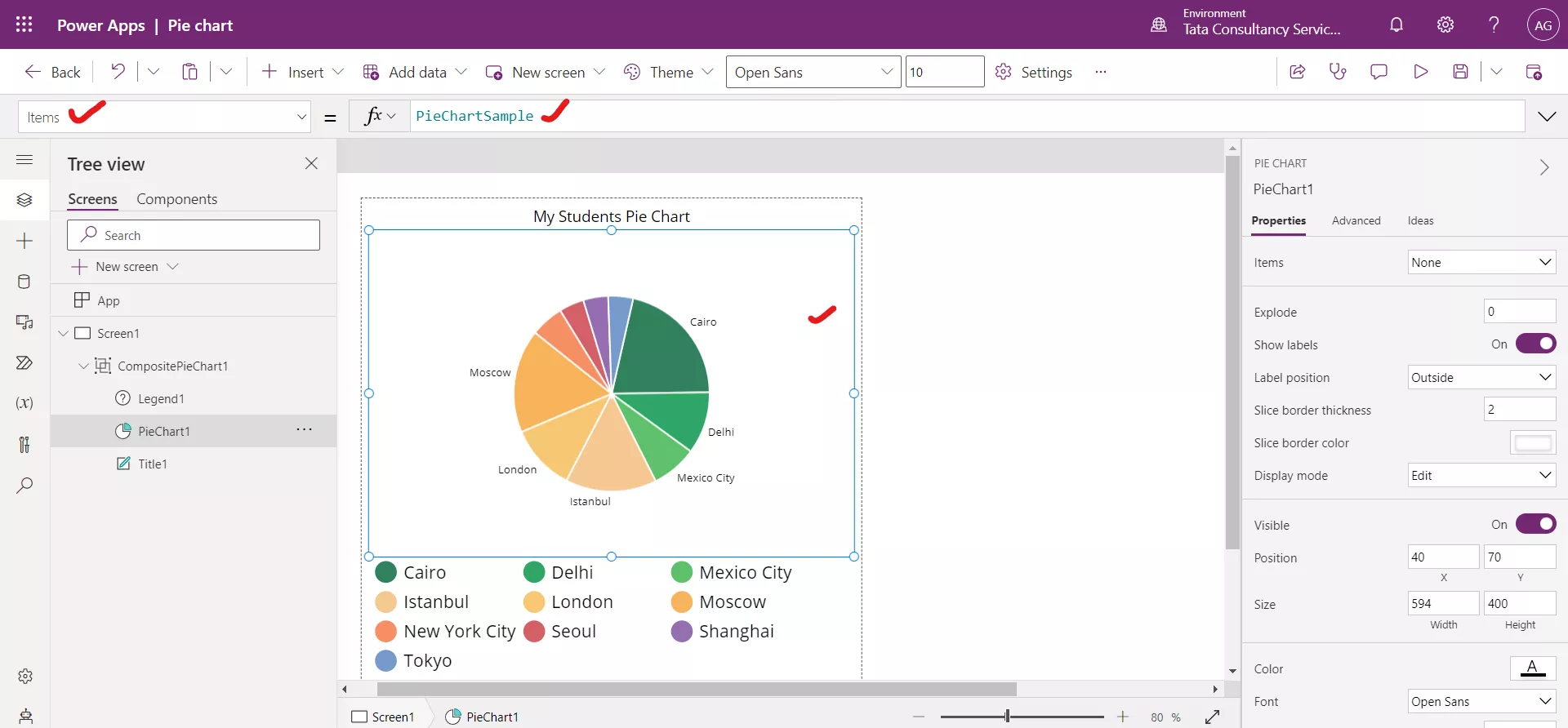Open the Power Automate icon in left rail
This screenshot has height=728, width=1568.
(x=24, y=362)
